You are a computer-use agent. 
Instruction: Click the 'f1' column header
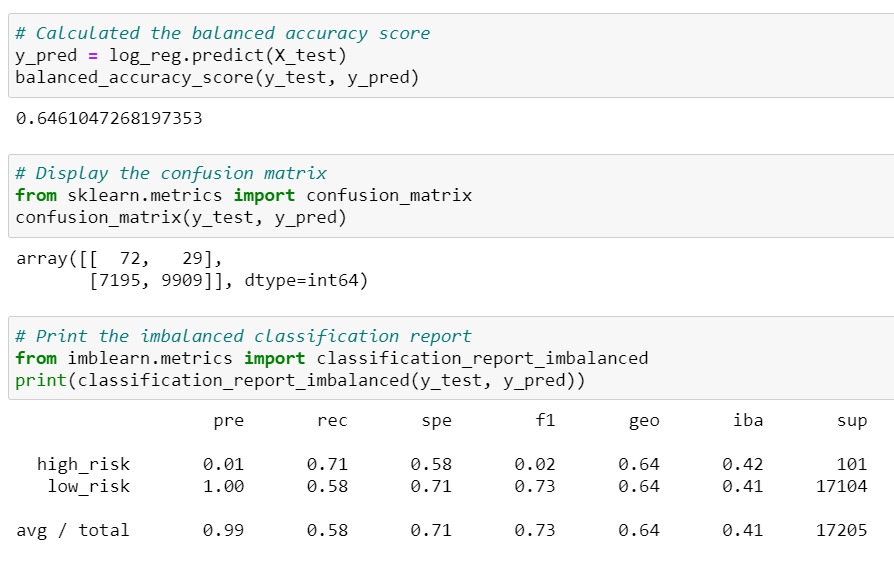[546, 420]
